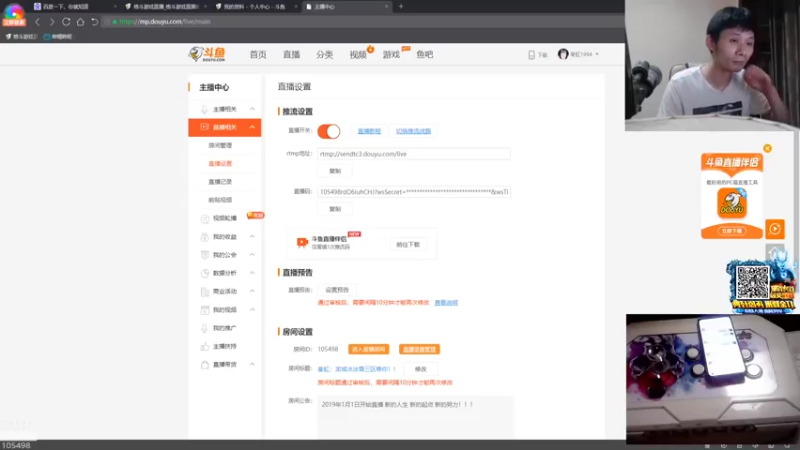Open the browser profile avatar icon
The height and width of the screenshot is (450, 800).
tap(14, 15)
